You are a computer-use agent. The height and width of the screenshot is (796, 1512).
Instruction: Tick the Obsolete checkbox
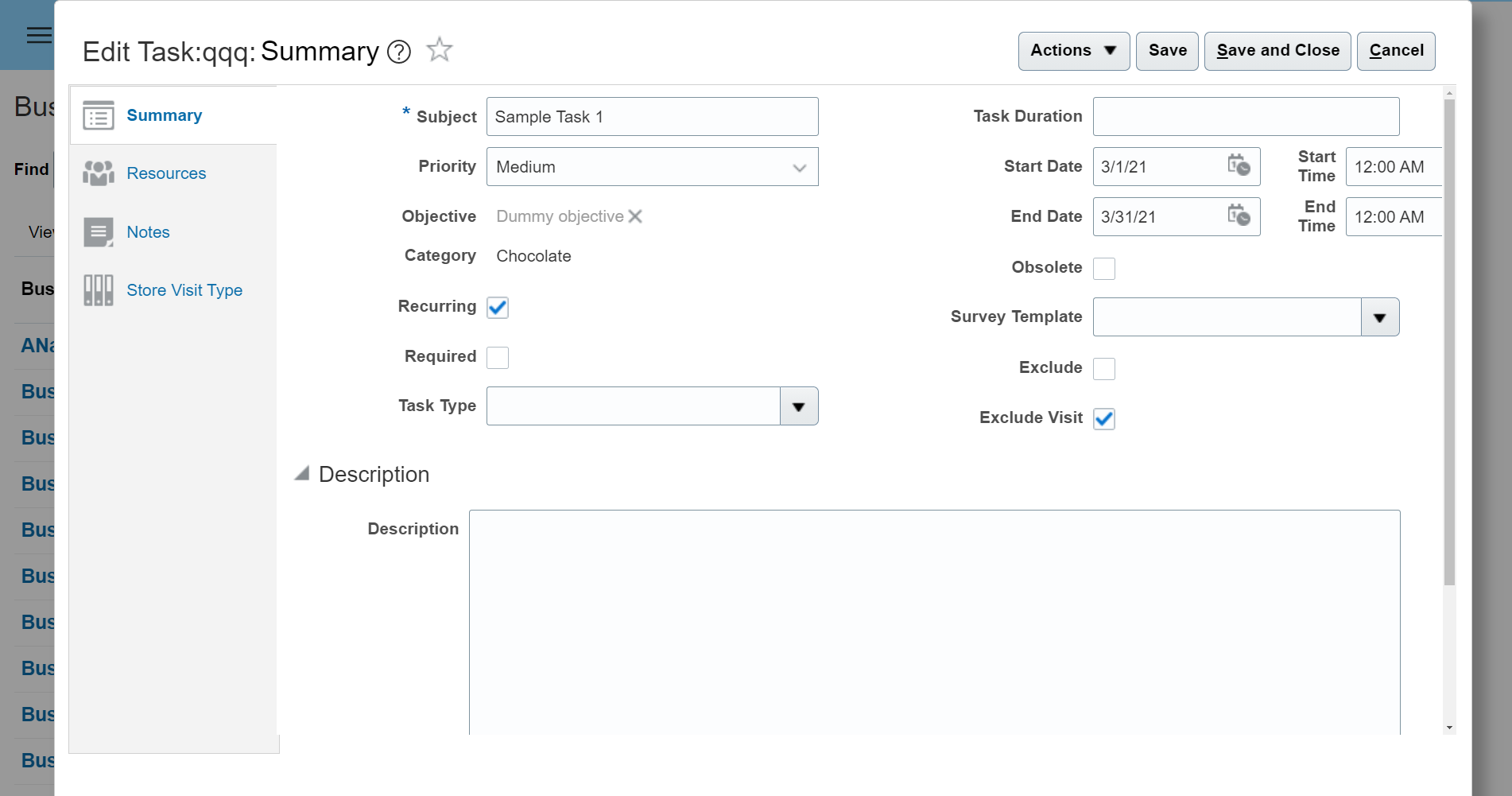pos(1104,269)
